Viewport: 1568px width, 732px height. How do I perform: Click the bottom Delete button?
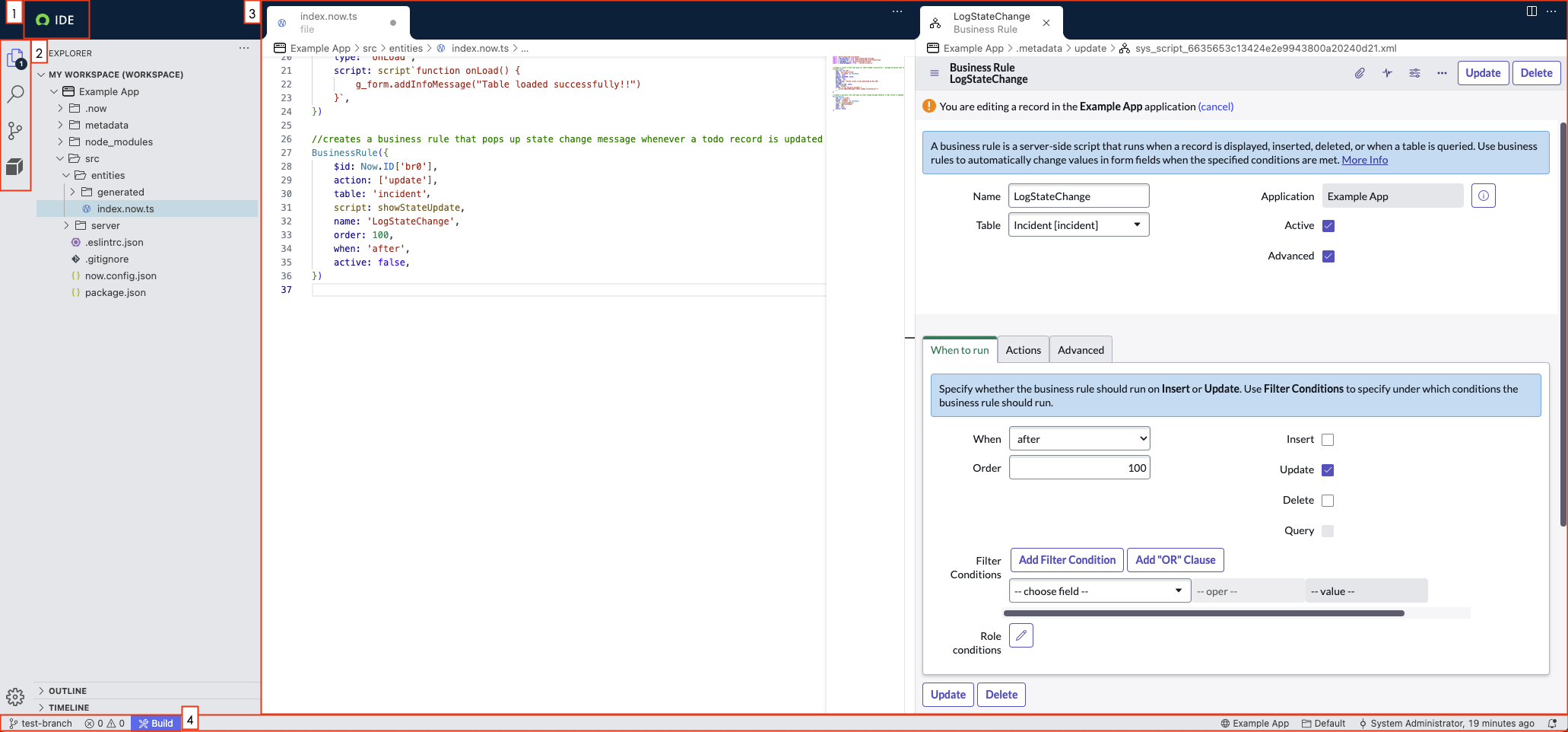1001,695
